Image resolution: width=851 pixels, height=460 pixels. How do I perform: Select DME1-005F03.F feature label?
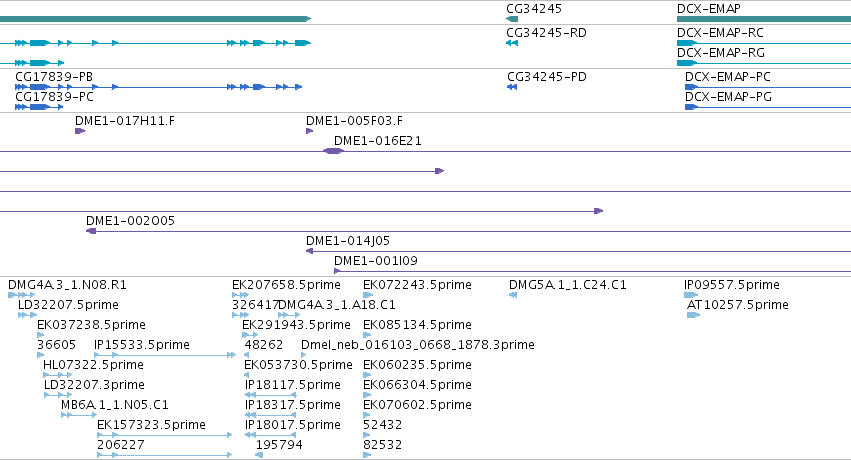click(354, 120)
